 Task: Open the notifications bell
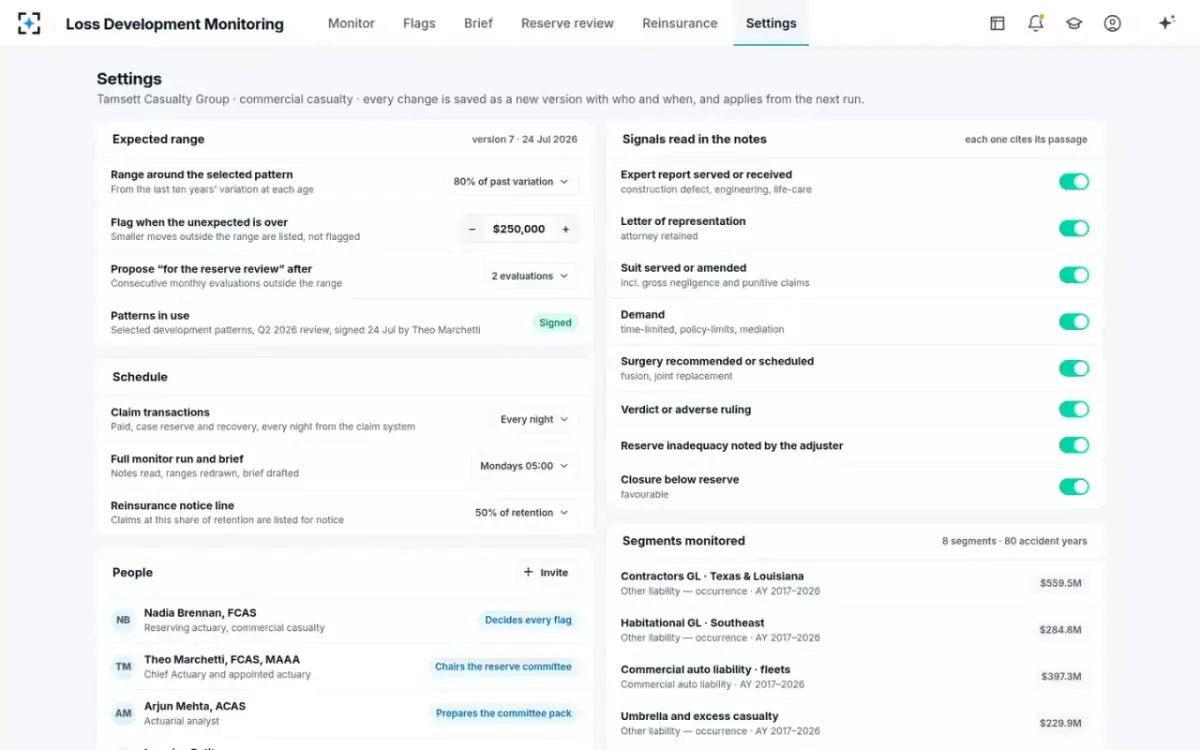coord(1035,23)
